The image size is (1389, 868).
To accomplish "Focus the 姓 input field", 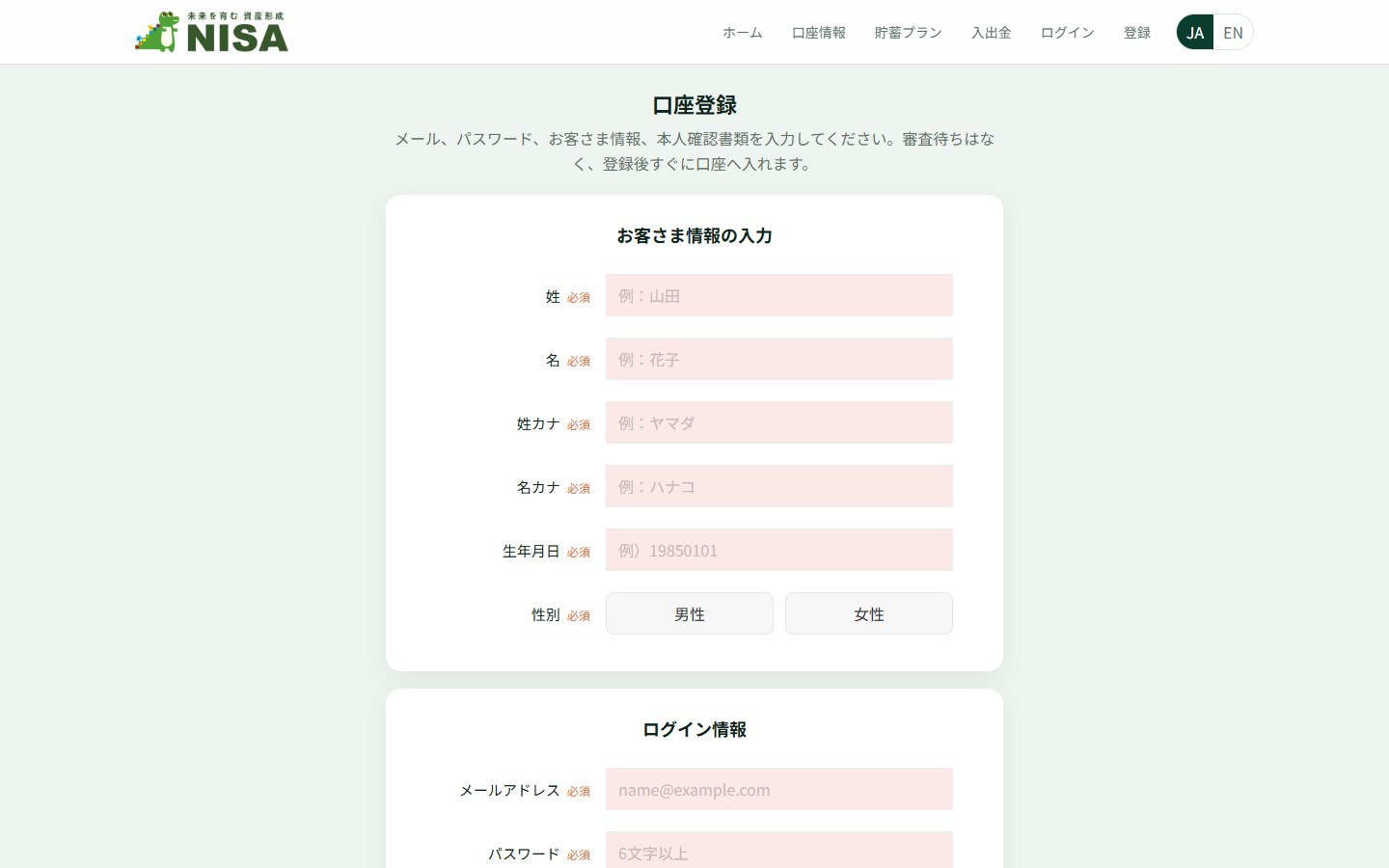I will (779, 295).
